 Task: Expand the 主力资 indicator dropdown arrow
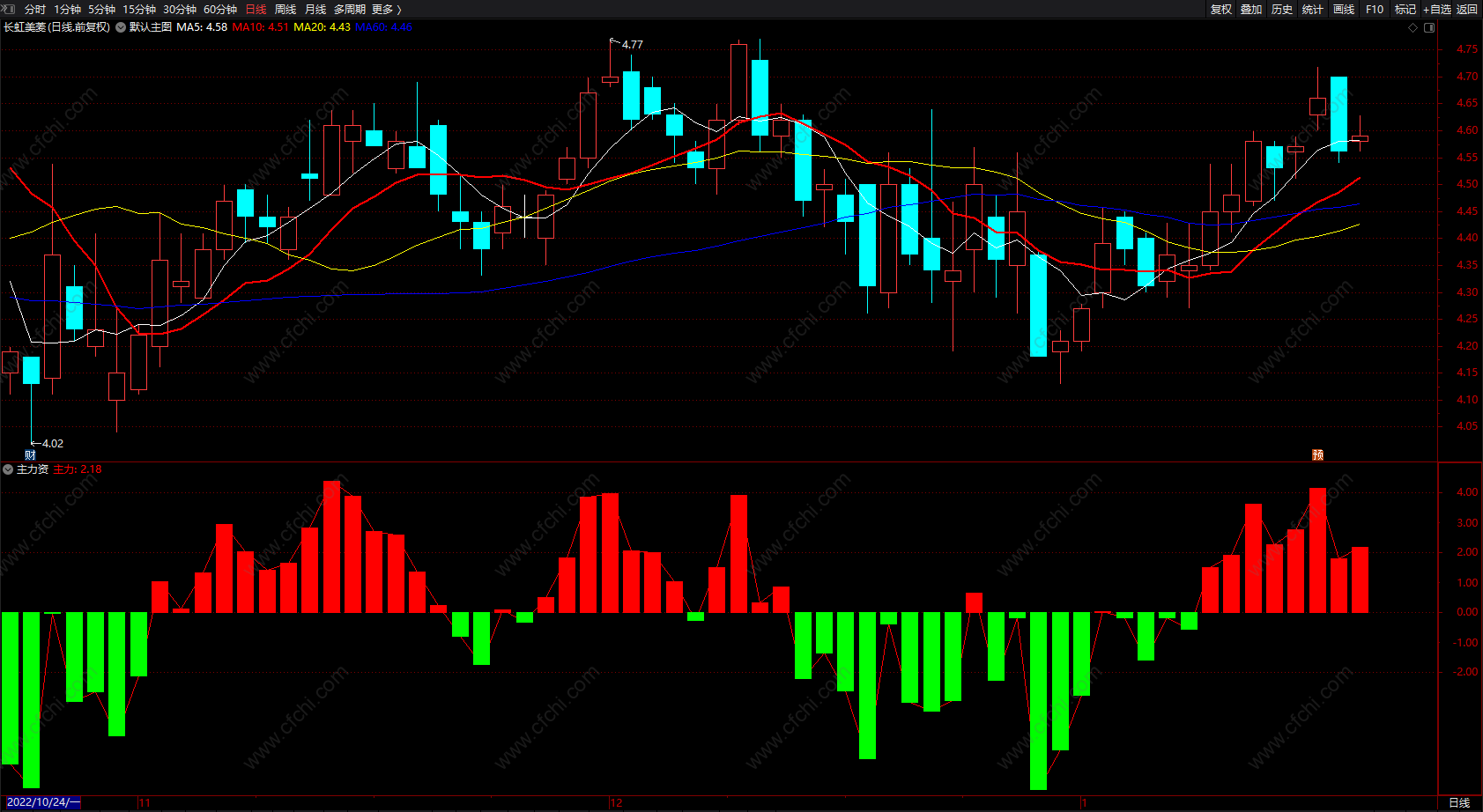point(8,469)
